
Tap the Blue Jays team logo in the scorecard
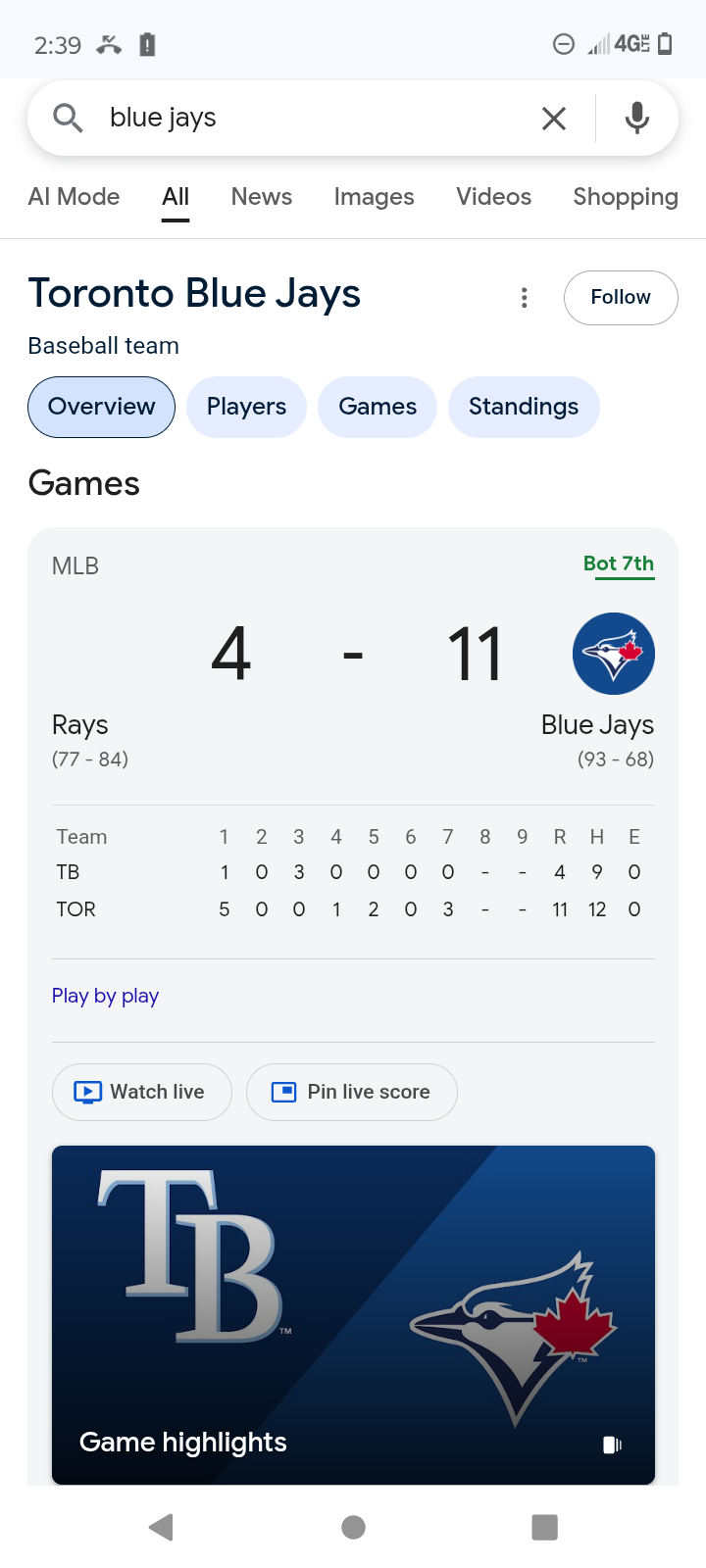[614, 654]
